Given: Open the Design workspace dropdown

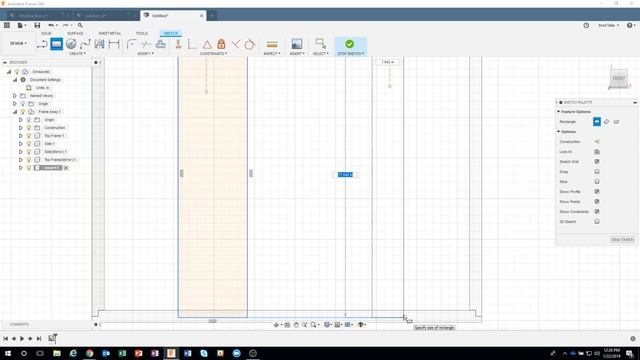Looking at the screenshot, I should (18, 43).
